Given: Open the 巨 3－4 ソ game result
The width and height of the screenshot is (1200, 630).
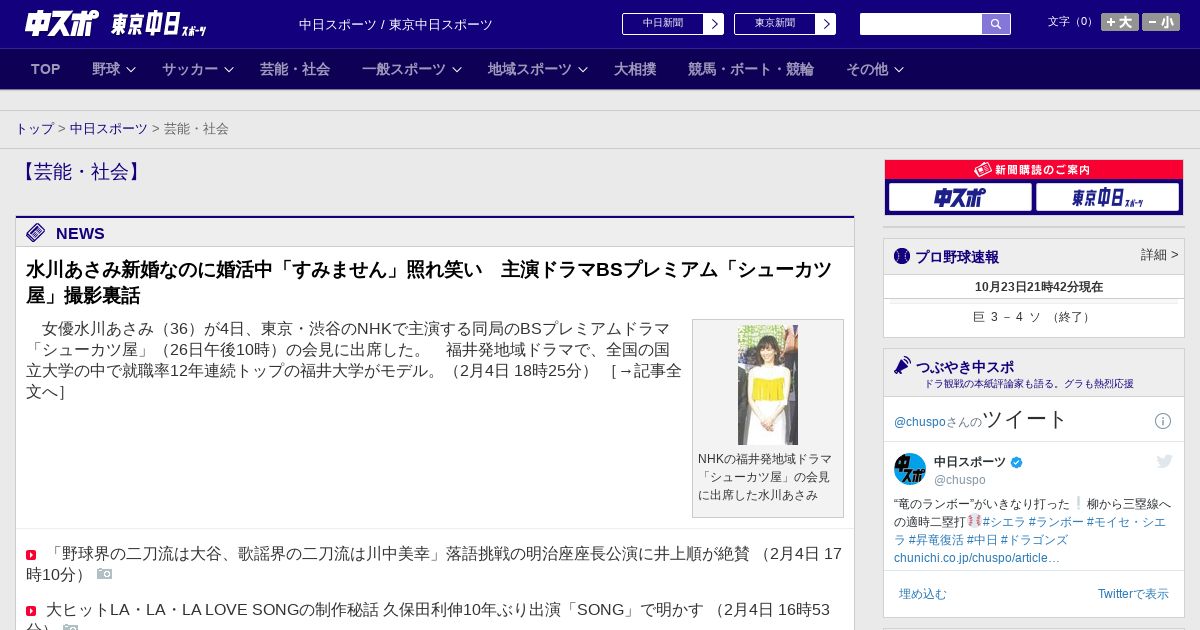Looking at the screenshot, I should [x=1034, y=317].
